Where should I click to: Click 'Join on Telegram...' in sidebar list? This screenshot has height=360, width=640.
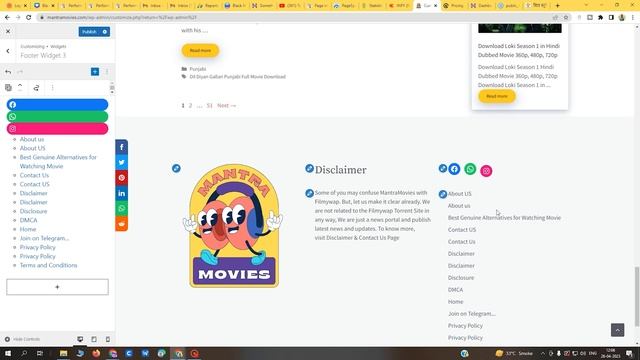pyautogui.click(x=44, y=238)
